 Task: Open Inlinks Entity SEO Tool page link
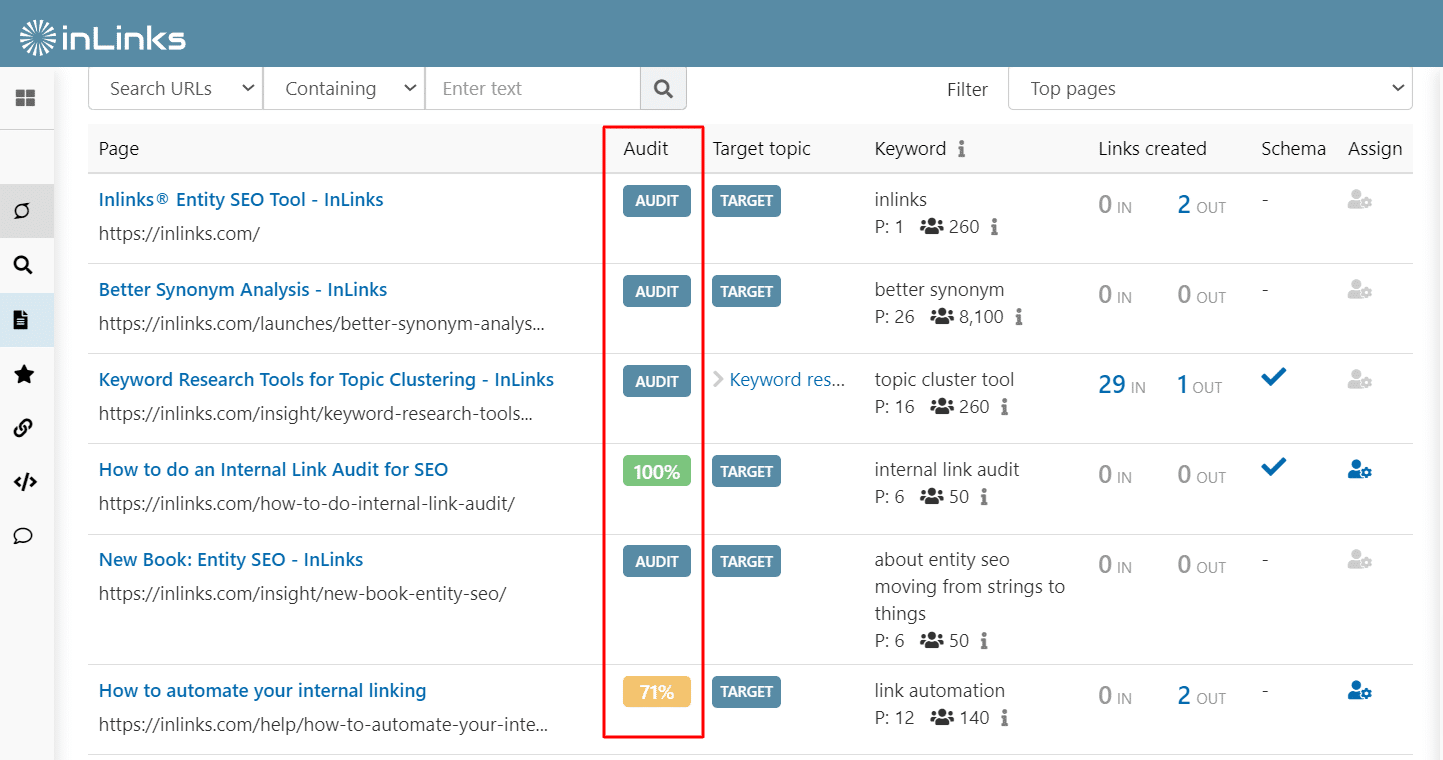click(x=241, y=200)
